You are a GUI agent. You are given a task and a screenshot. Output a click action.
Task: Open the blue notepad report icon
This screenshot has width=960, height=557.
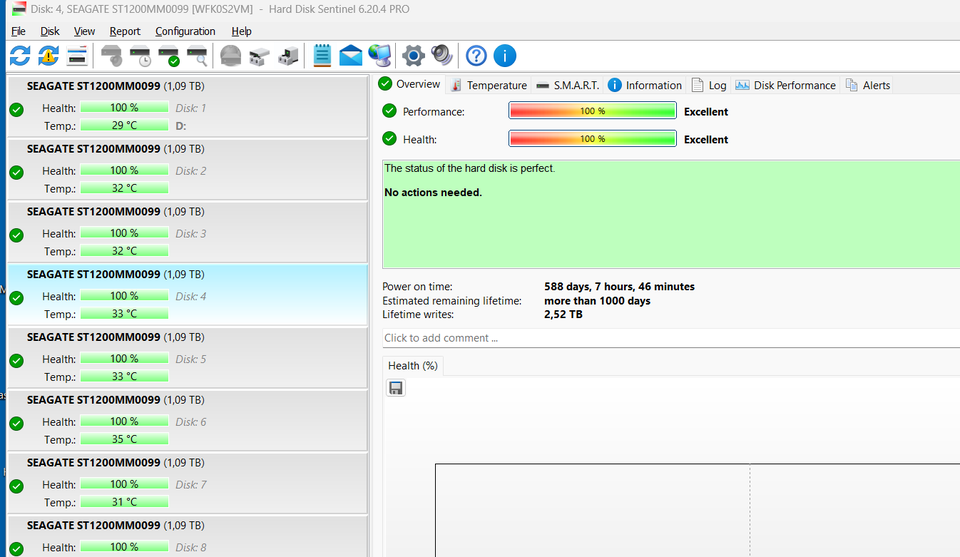(x=322, y=56)
